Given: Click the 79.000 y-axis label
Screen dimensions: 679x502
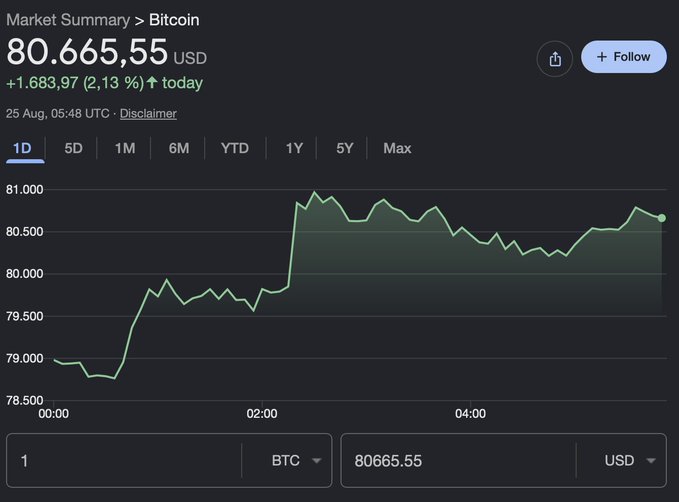Looking at the screenshot, I should tap(25, 358).
